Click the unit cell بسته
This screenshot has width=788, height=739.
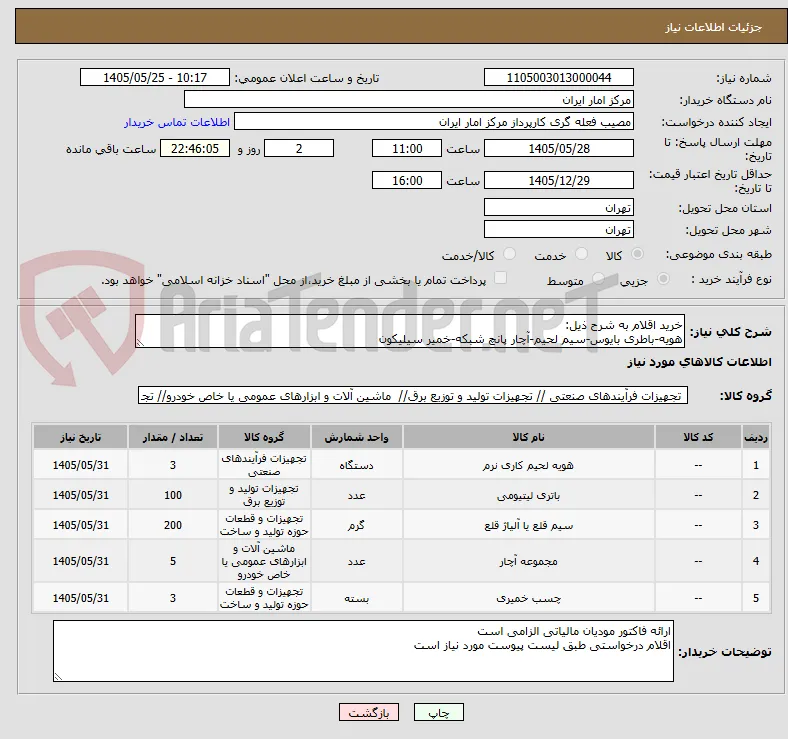pos(356,598)
